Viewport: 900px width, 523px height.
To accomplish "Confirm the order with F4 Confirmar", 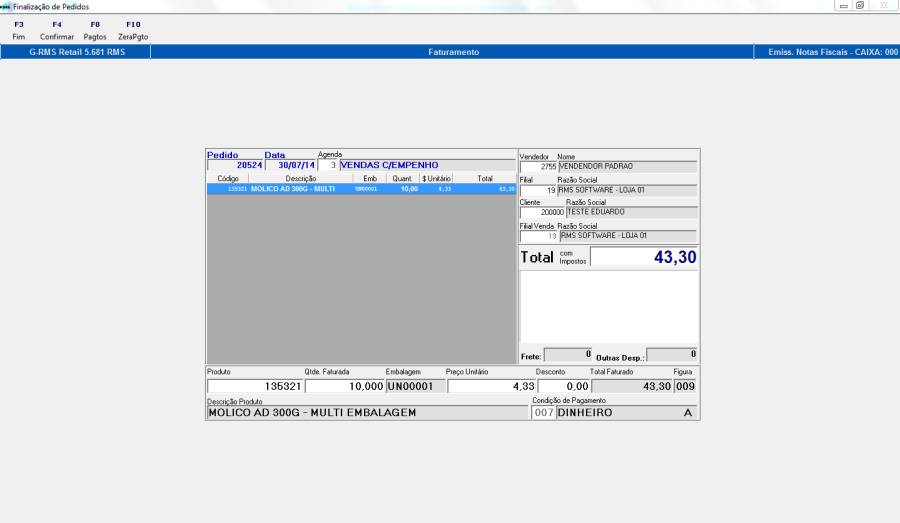I will [57, 30].
